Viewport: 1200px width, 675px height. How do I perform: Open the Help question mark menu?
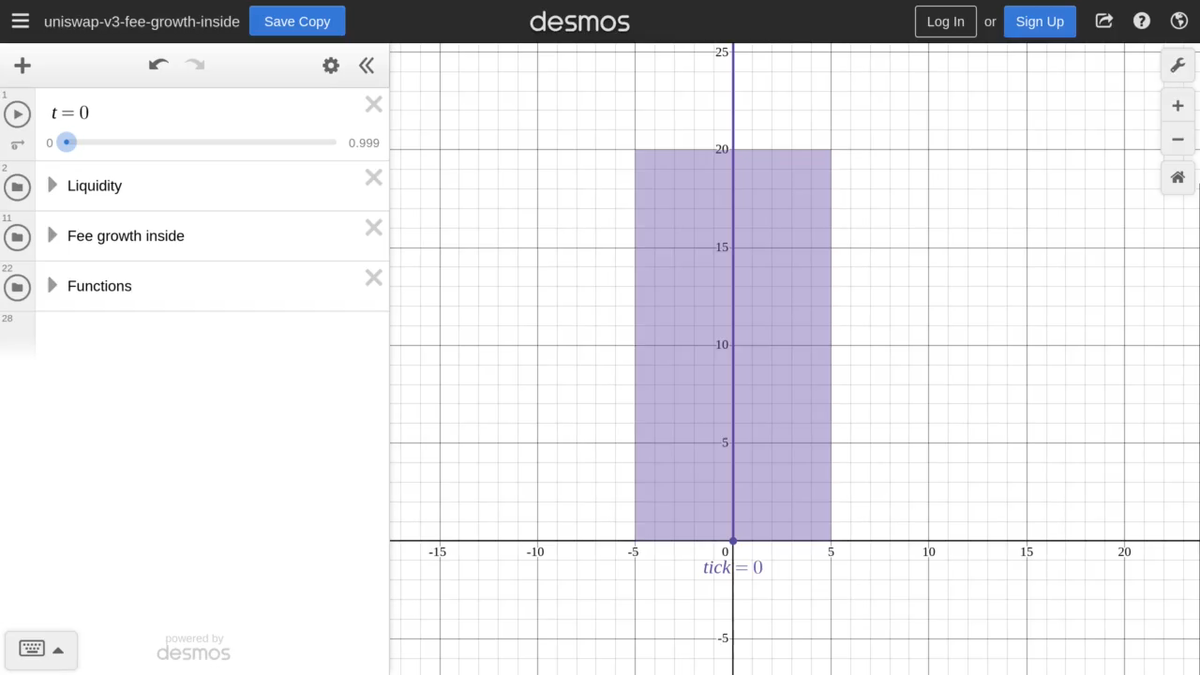(1141, 21)
